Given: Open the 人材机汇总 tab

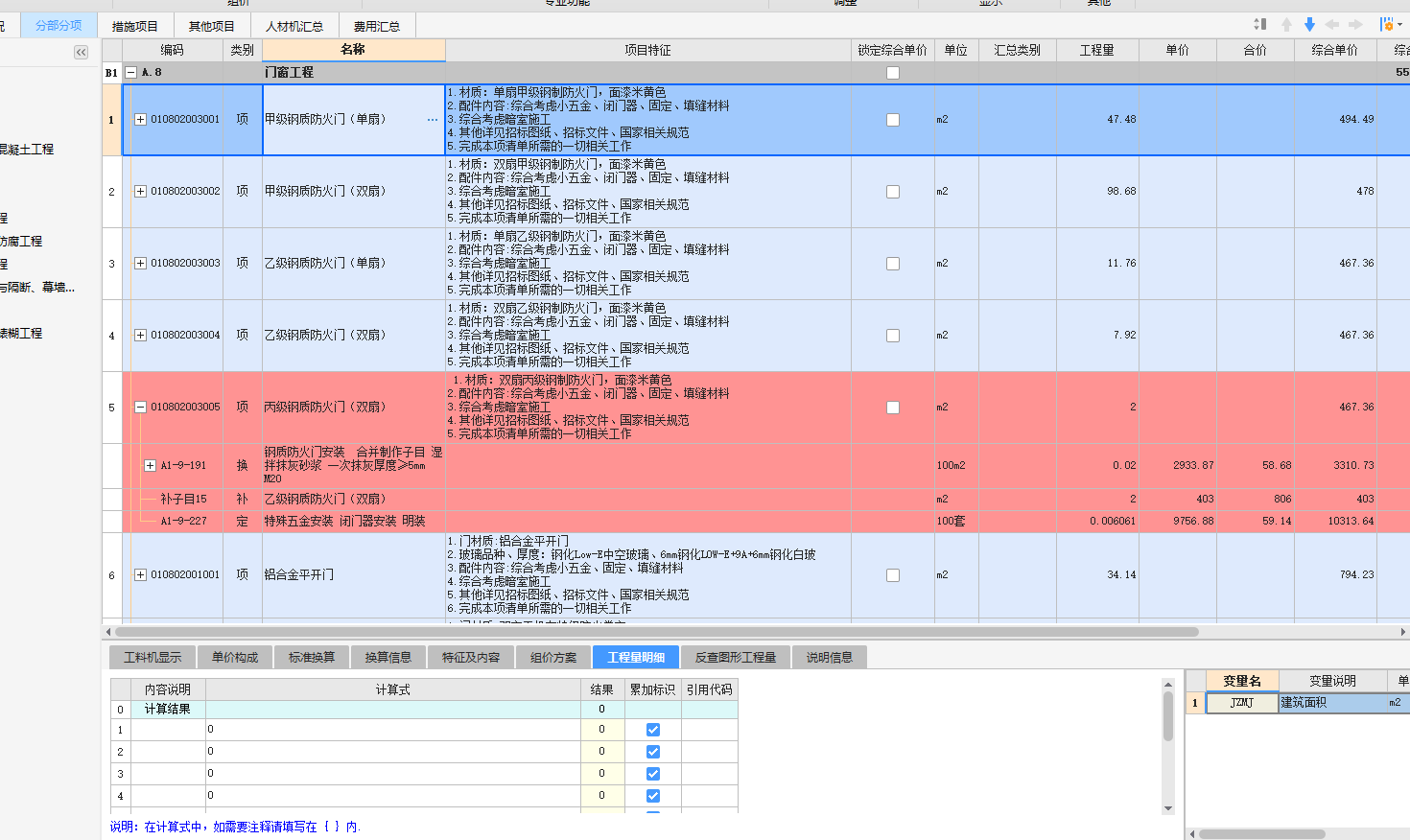Looking at the screenshot, I should click(294, 26).
